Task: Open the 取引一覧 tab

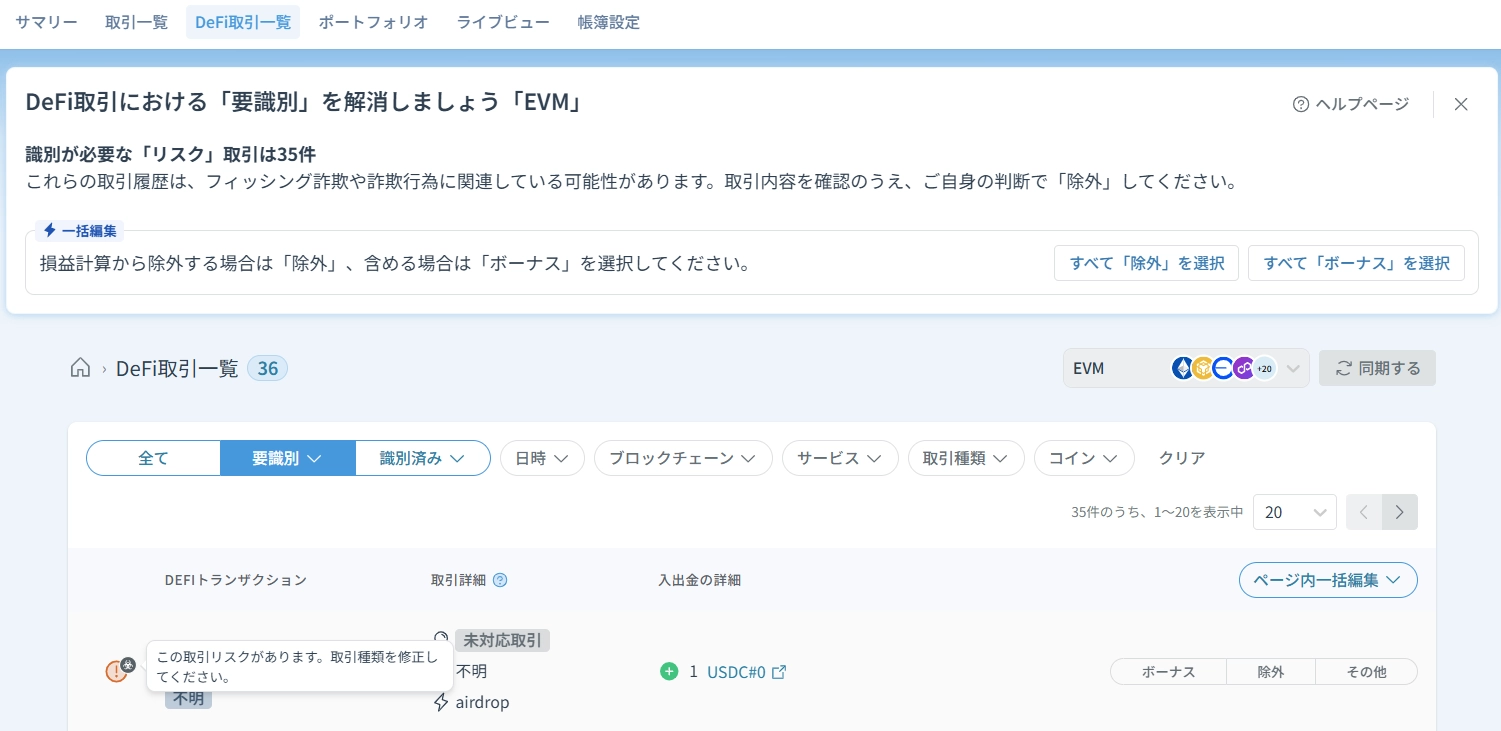Action: click(x=137, y=22)
